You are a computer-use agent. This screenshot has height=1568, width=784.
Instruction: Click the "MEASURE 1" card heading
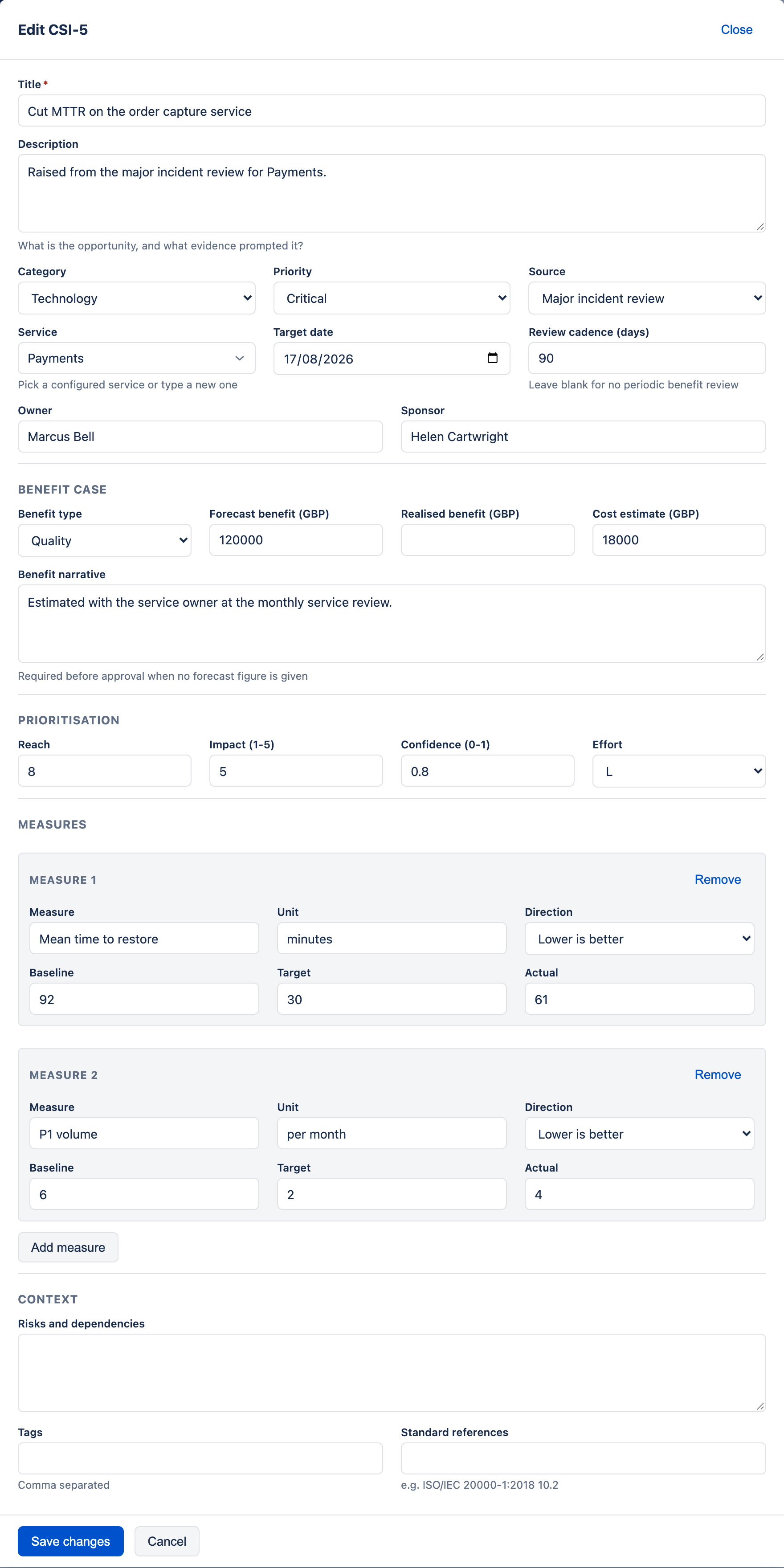point(63,880)
